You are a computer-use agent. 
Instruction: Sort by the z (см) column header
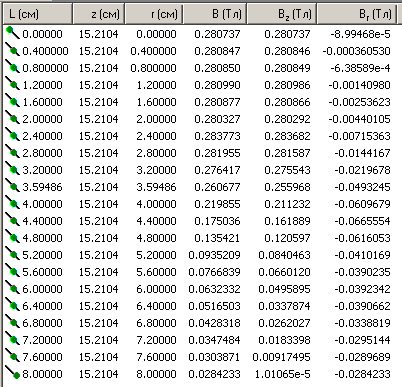(x=99, y=14)
